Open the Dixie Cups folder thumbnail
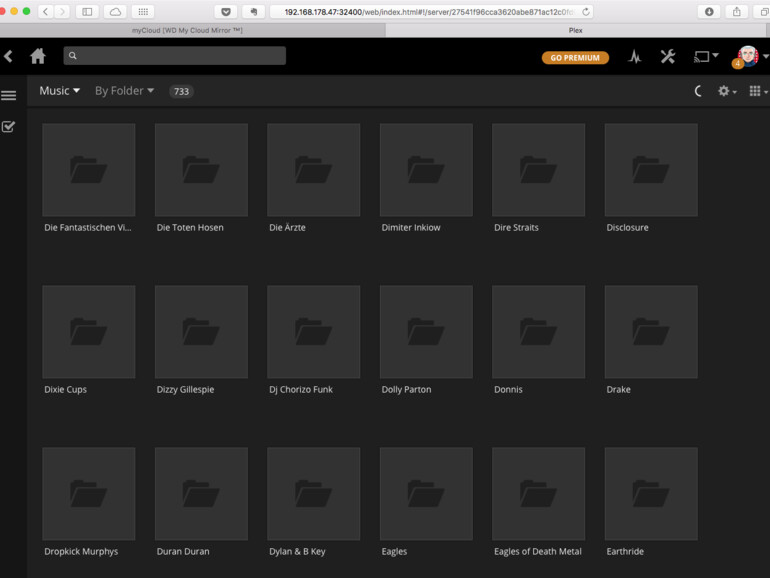770x578 pixels. coord(89,332)
